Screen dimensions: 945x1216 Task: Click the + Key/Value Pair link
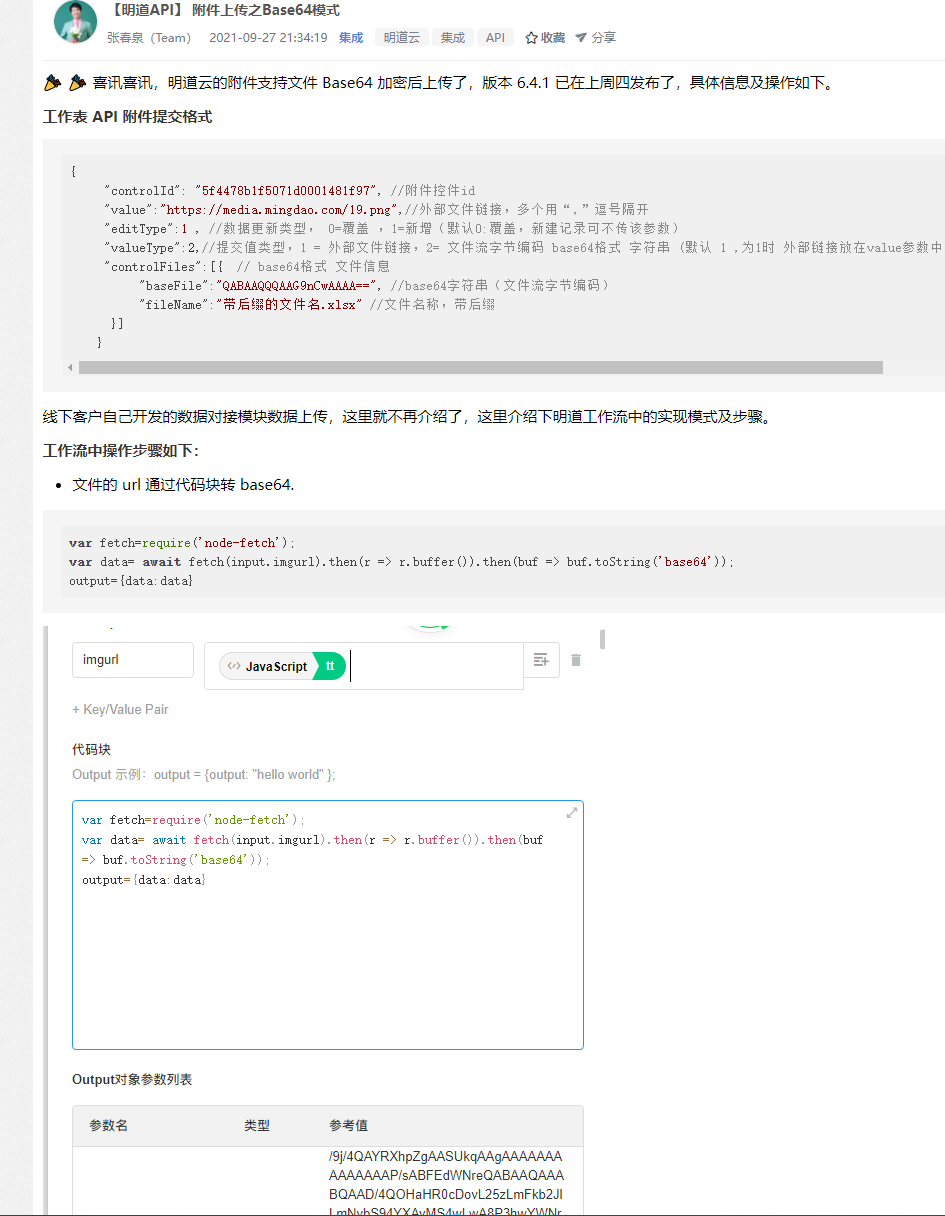coord(120,709)
